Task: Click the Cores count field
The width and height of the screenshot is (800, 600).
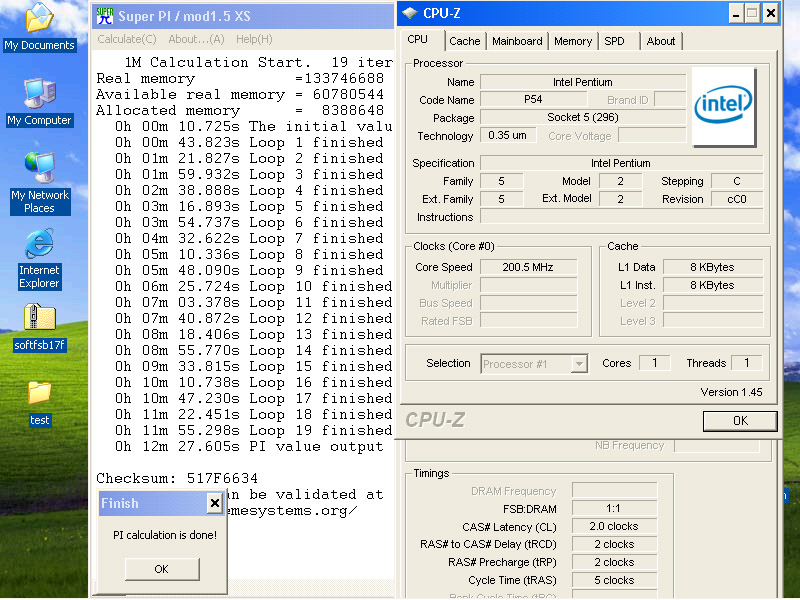Action: point(655,363)
